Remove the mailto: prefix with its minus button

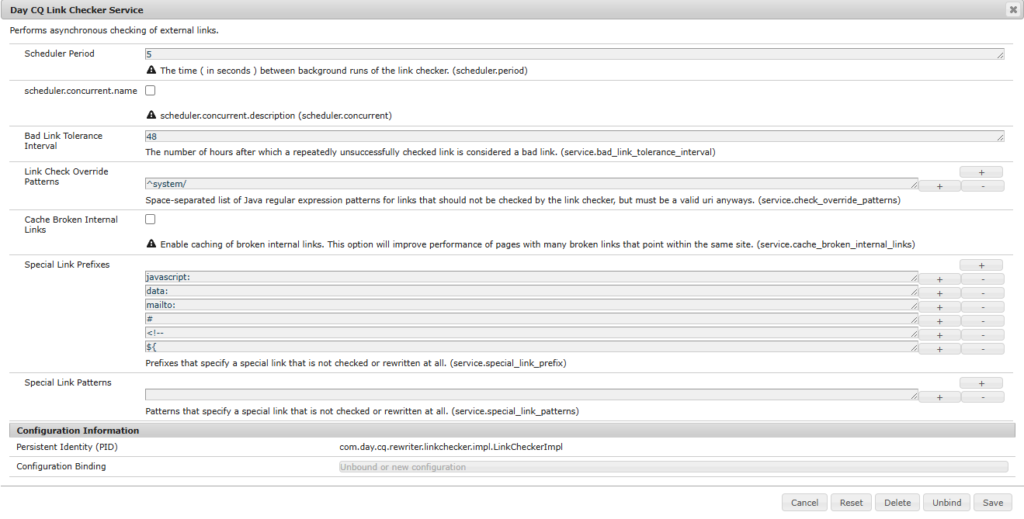981,307
